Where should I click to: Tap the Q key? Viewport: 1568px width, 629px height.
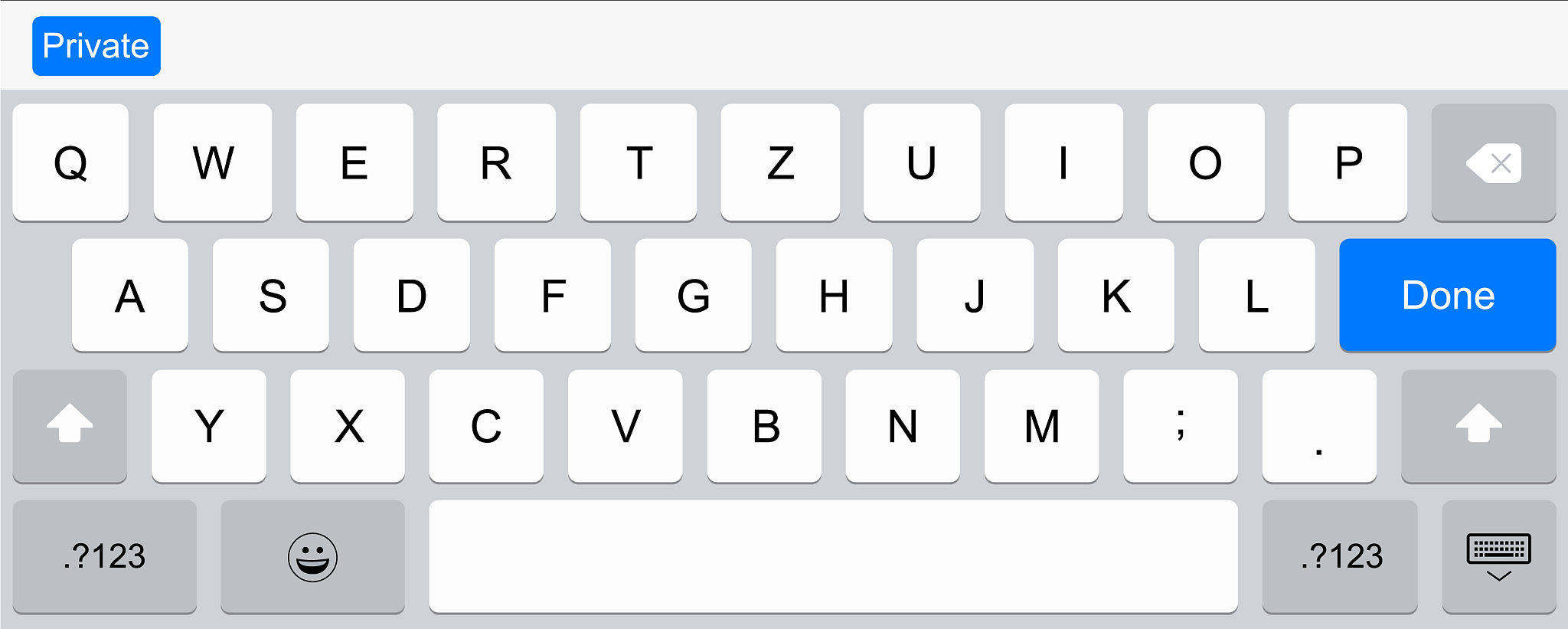point(70,162)
